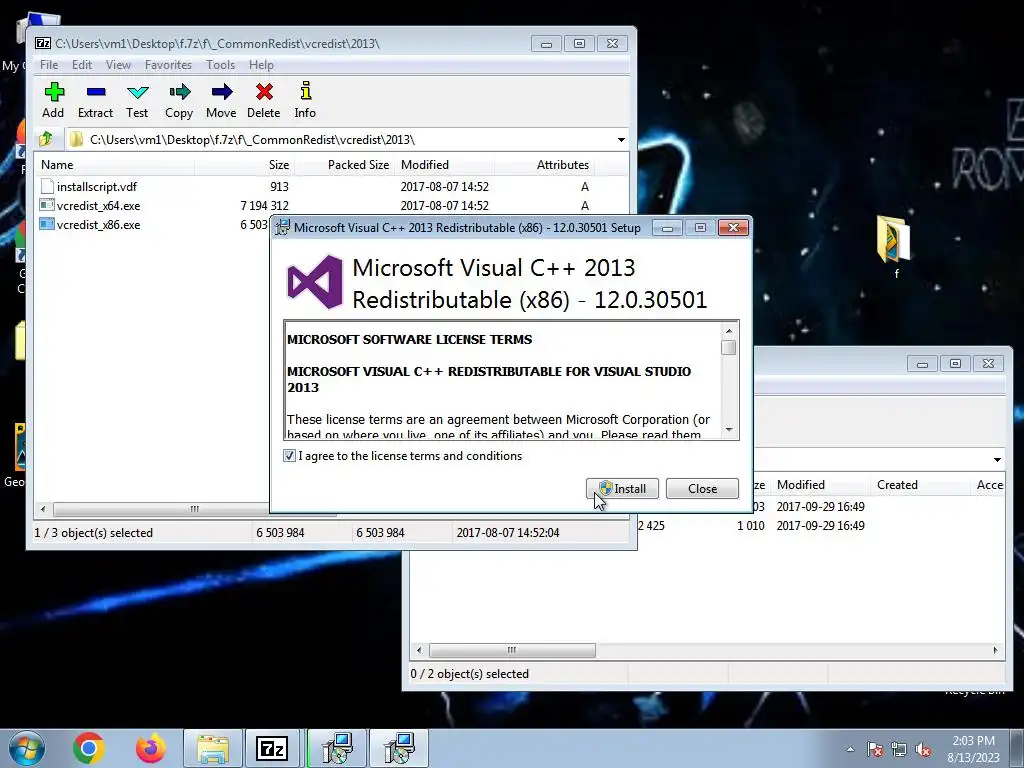Image resolution: width=1024 pixels, height=768 pixels.
Task: Click the Test toolbar icon
Action: (x=137, y=100)
